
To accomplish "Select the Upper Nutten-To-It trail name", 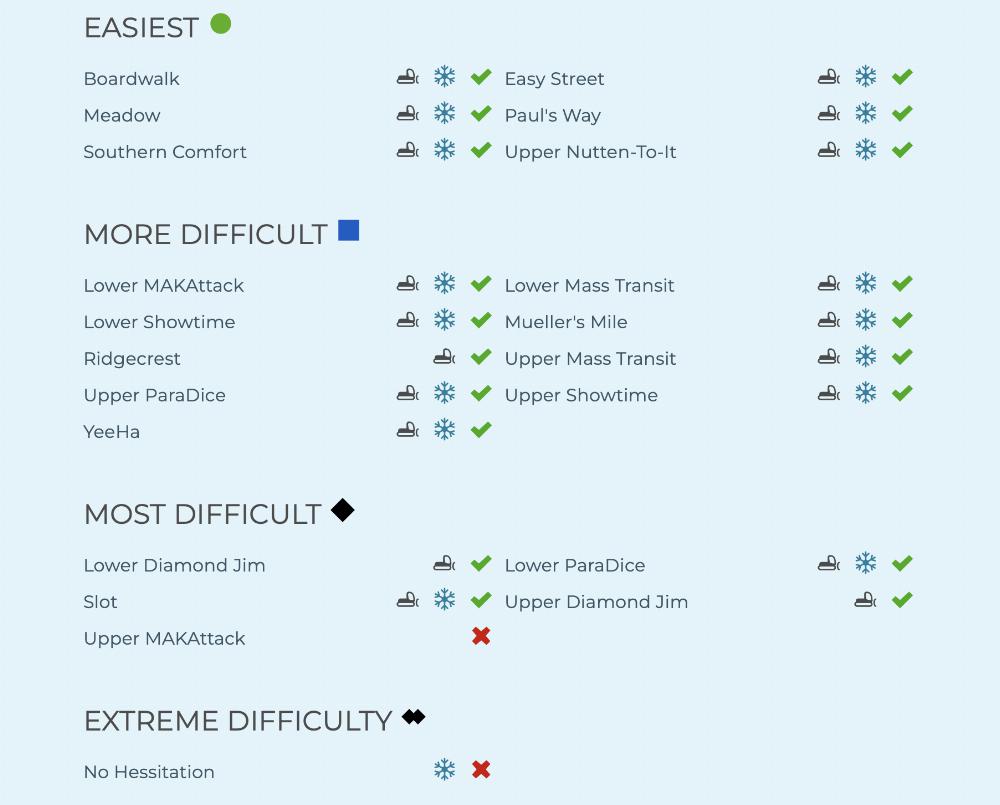I will coord(590,152).
